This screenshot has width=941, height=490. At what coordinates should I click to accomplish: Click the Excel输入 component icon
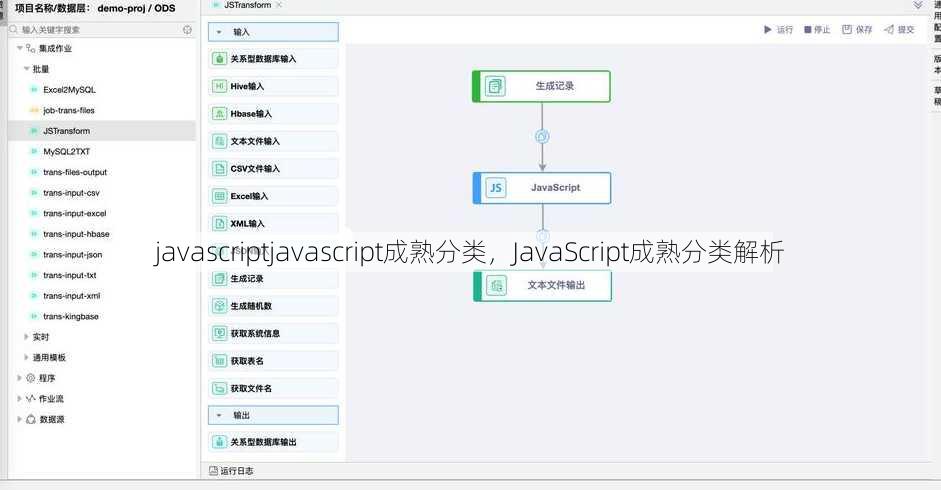(220, 196)
